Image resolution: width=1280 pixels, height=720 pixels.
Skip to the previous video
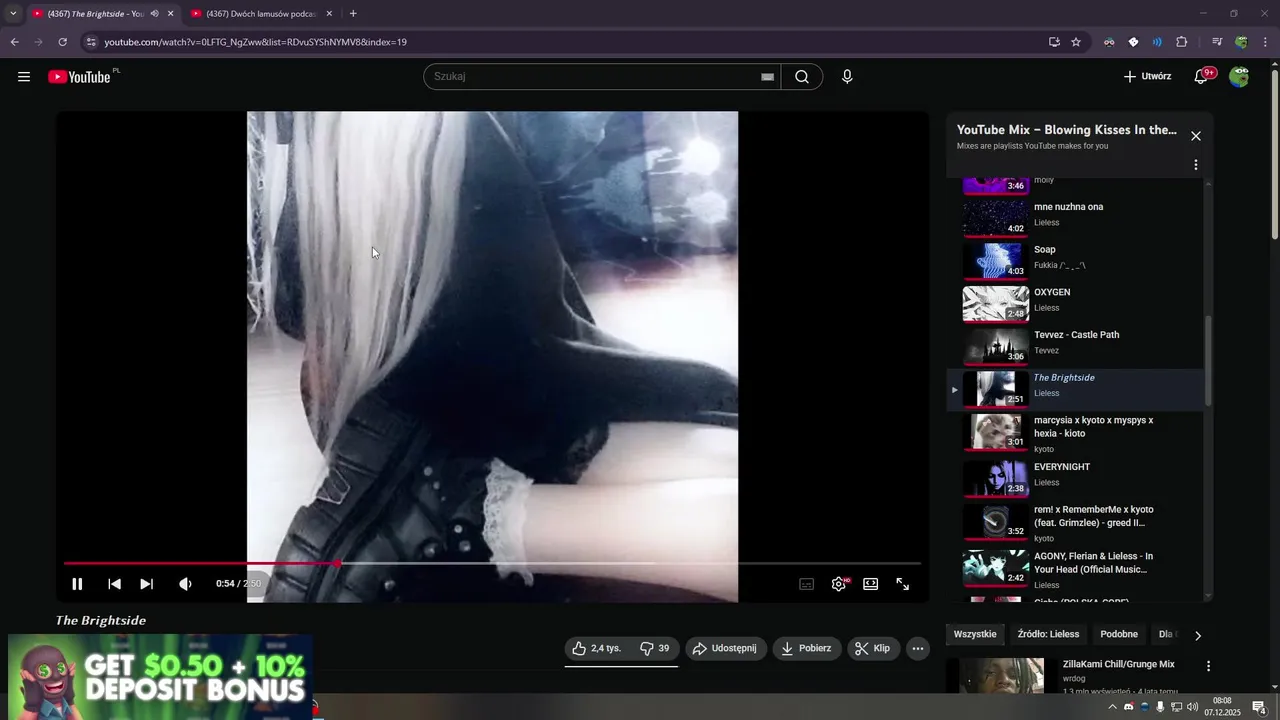click(114, 584)
